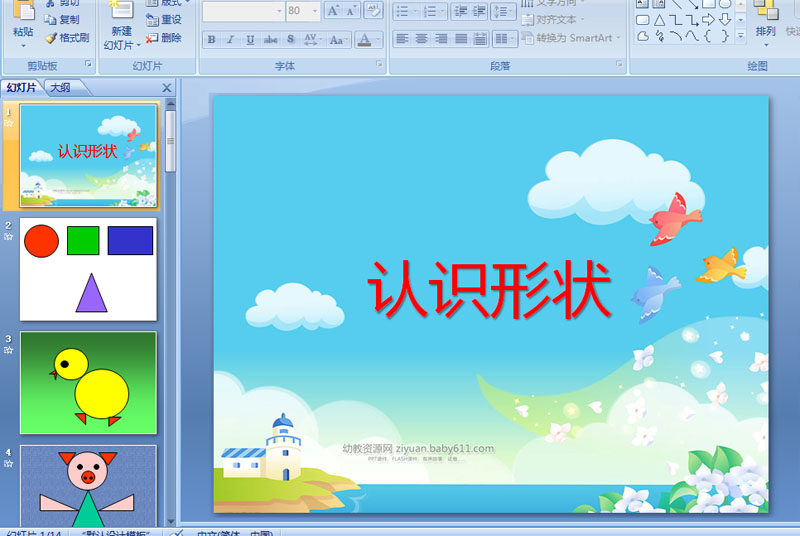Select slide 3 thumbnail with yellow chick

[x=88, y=382]
